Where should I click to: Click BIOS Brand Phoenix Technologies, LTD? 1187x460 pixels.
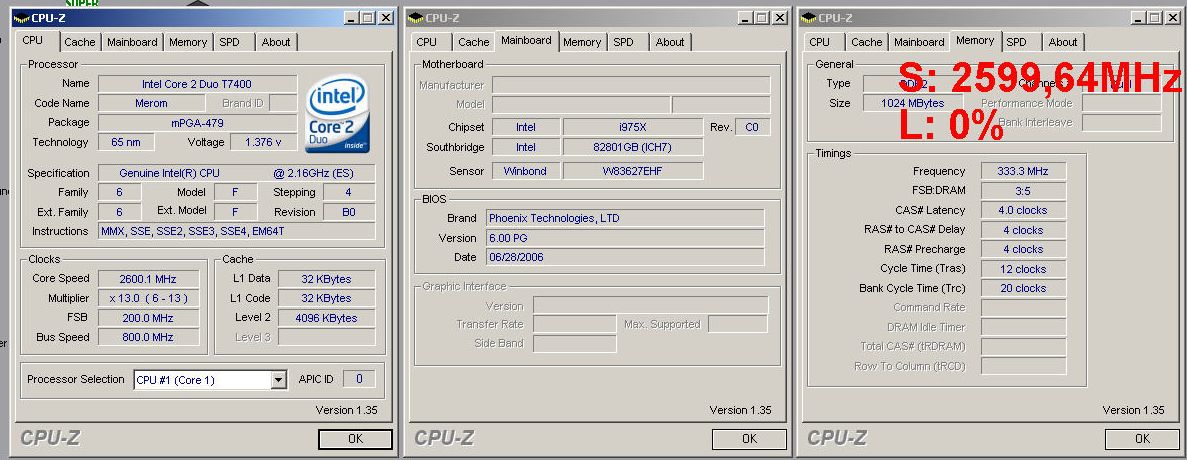625,219
